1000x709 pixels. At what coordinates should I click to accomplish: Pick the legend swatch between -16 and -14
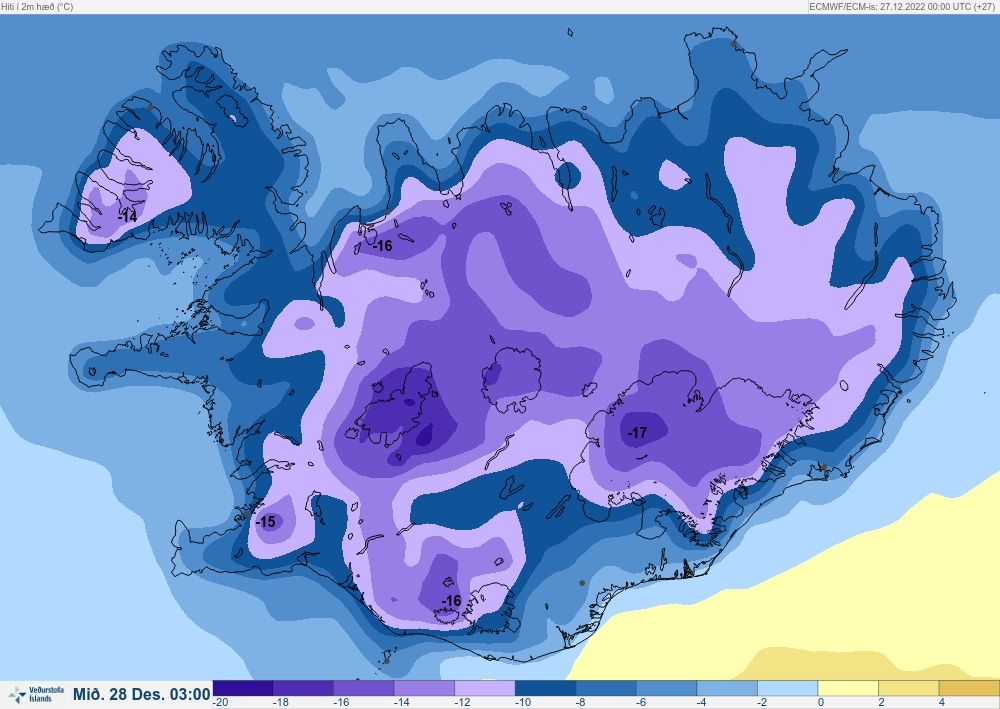[364, 689]
